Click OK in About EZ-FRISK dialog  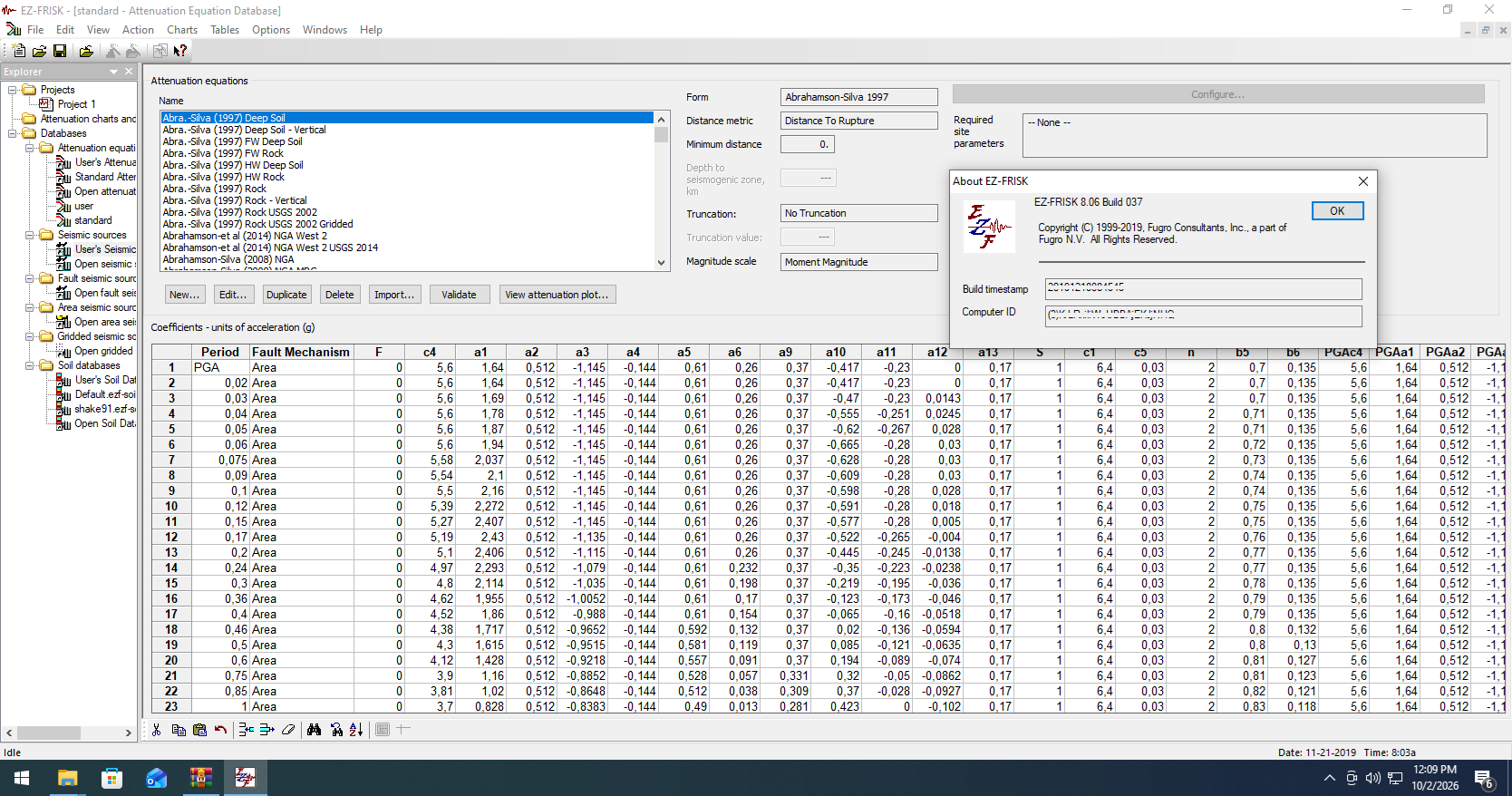click(x=1337, y=210)
